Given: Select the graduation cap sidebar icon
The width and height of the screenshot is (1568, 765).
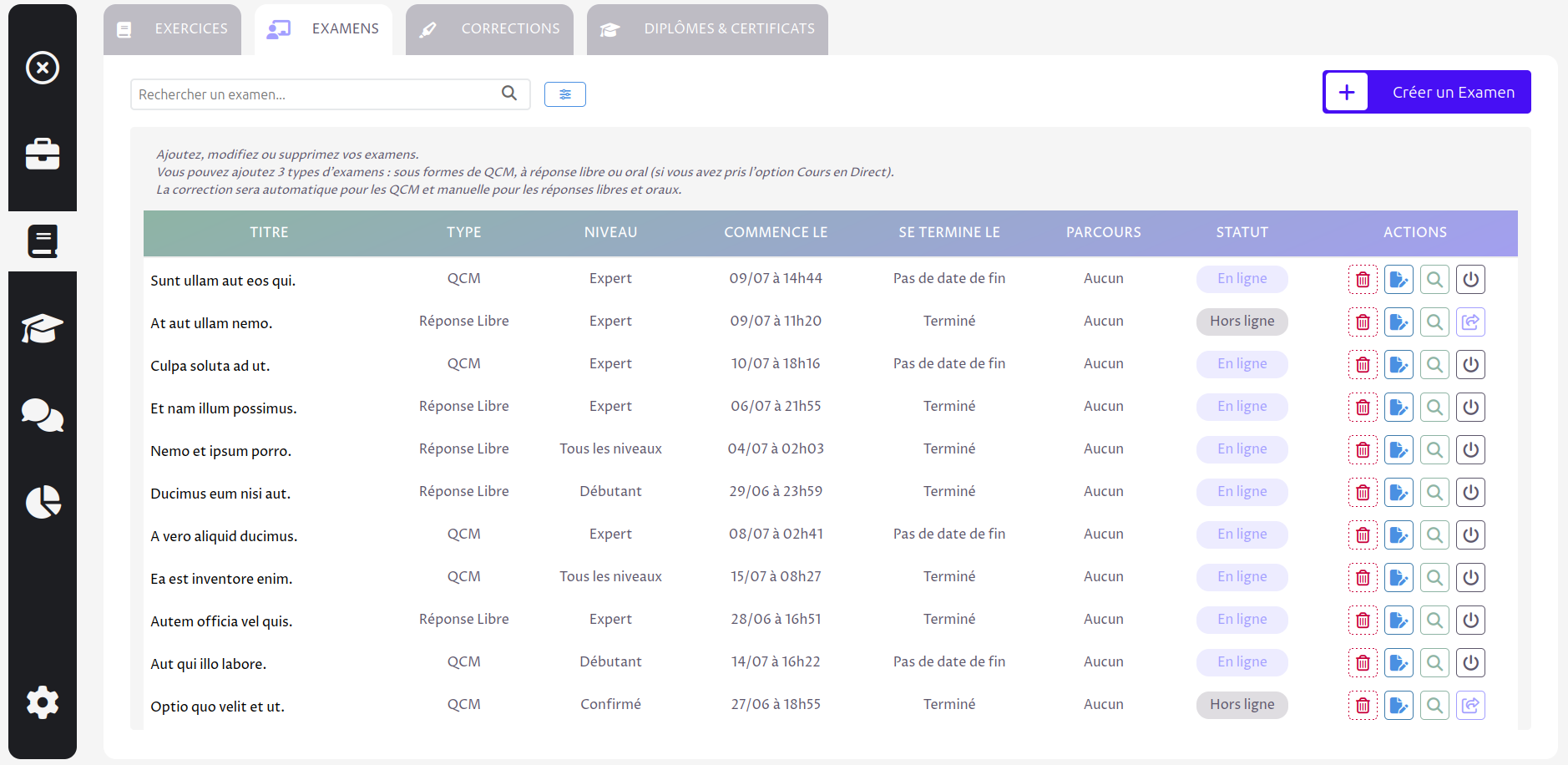Looking at the screenshot, I should click(x=42, y=328).
